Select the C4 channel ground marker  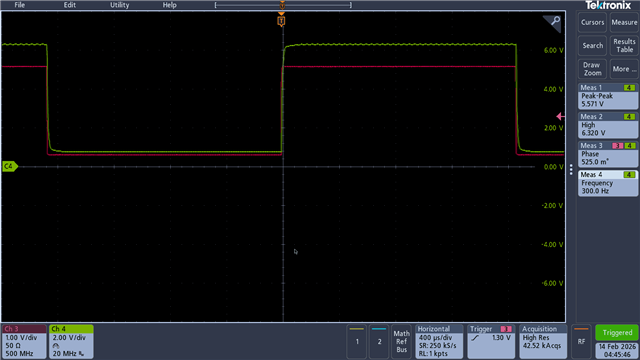(10, 167)
